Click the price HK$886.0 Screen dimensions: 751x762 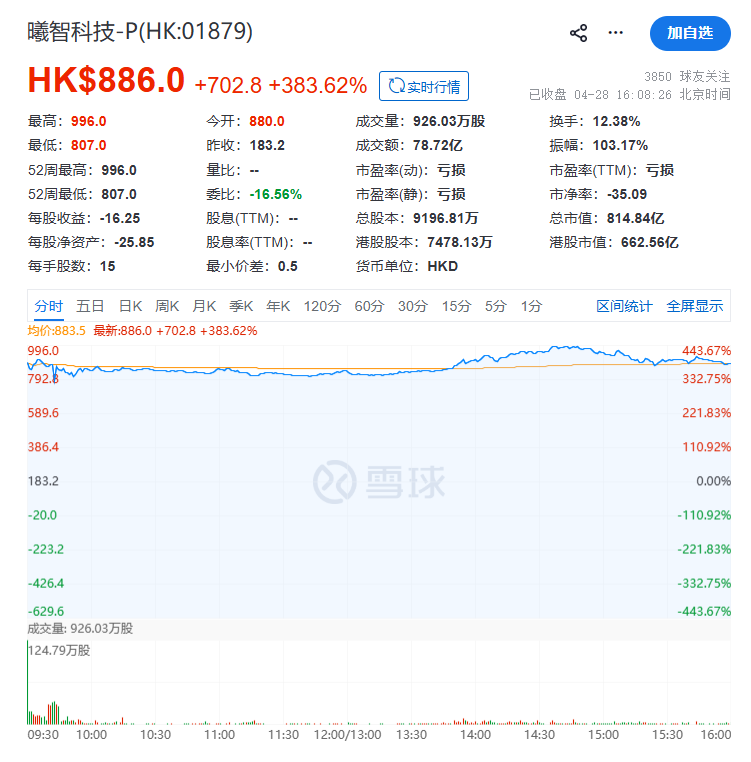click(x=106, y=80)
